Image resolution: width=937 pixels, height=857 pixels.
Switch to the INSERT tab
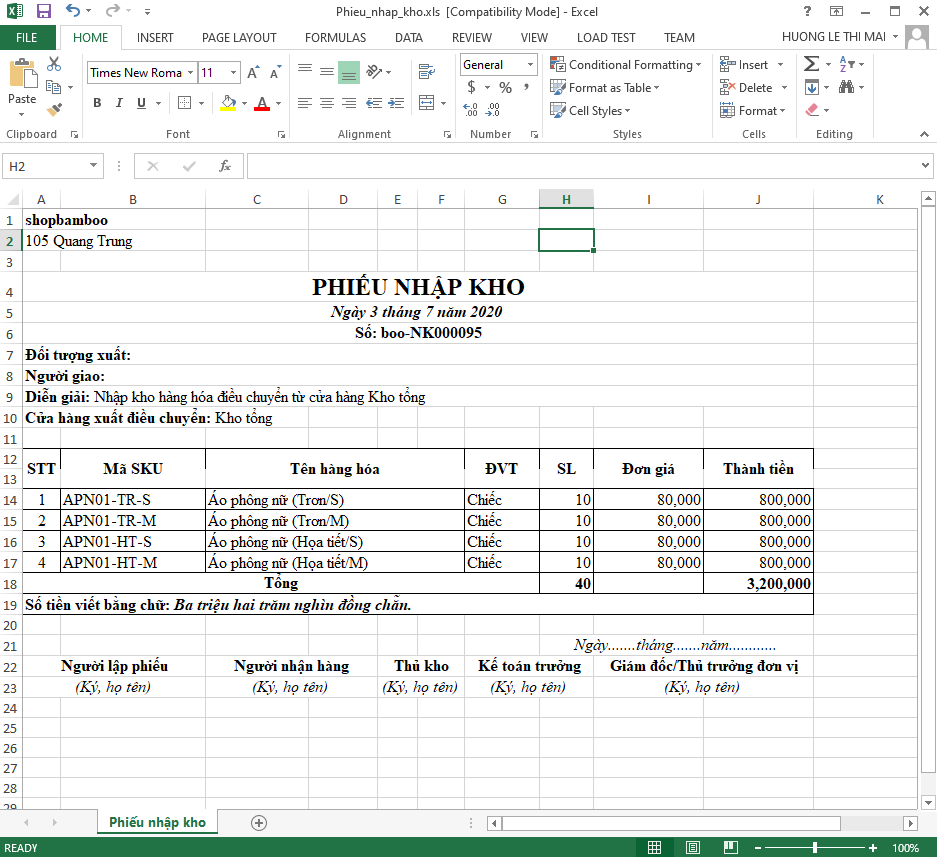click(x=155, y=38)
